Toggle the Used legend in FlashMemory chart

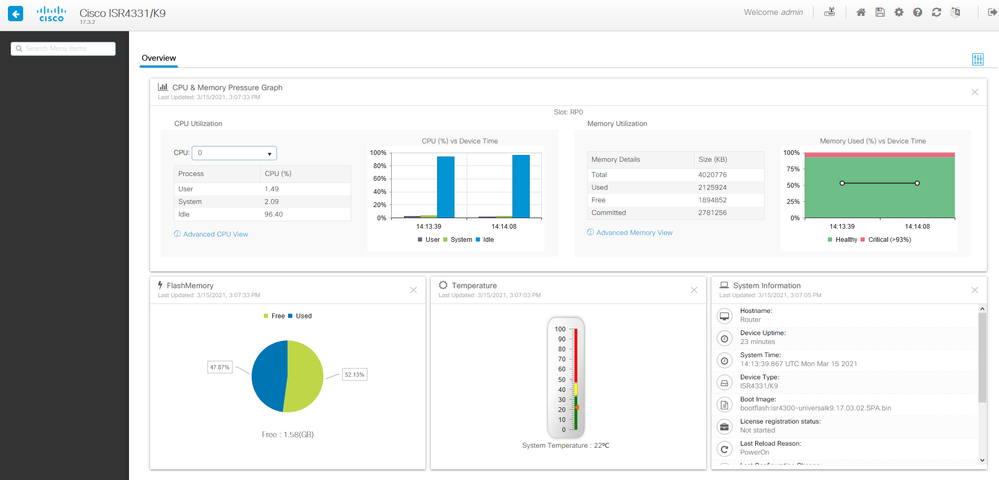(x=299, y=316)
